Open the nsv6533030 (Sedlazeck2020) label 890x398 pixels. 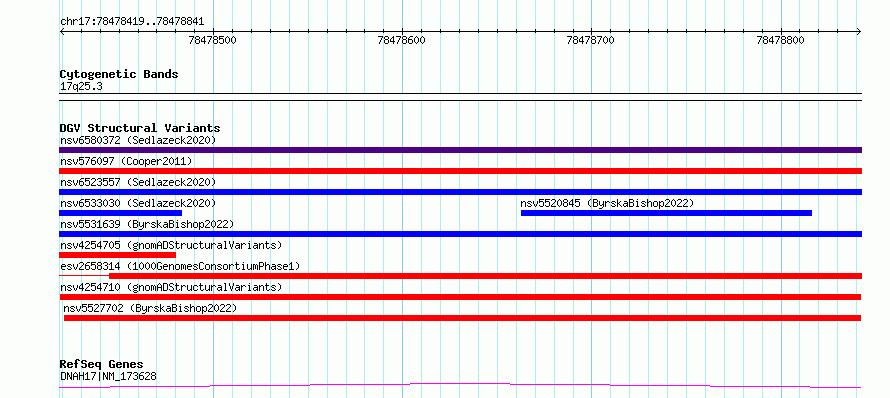[138, 203]
